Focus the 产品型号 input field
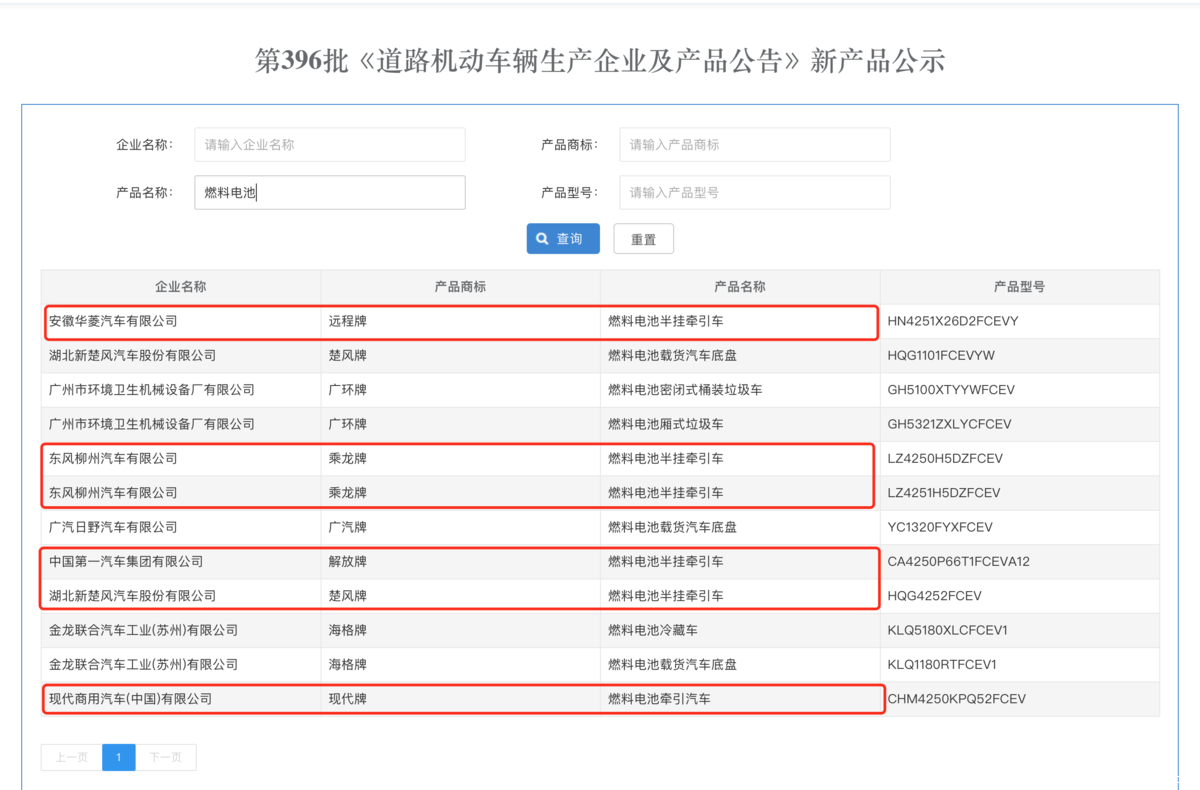The image size is (1200, 790). 755,192
